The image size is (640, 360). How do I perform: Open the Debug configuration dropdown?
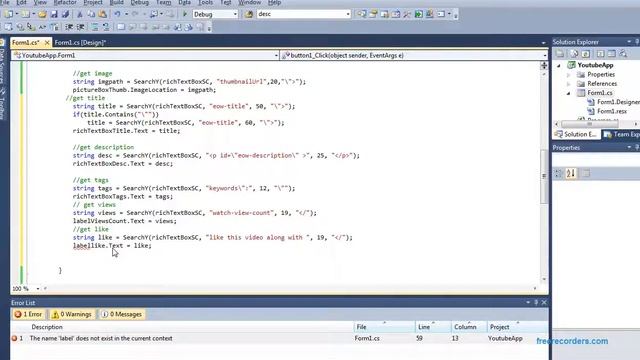(235, 14)
